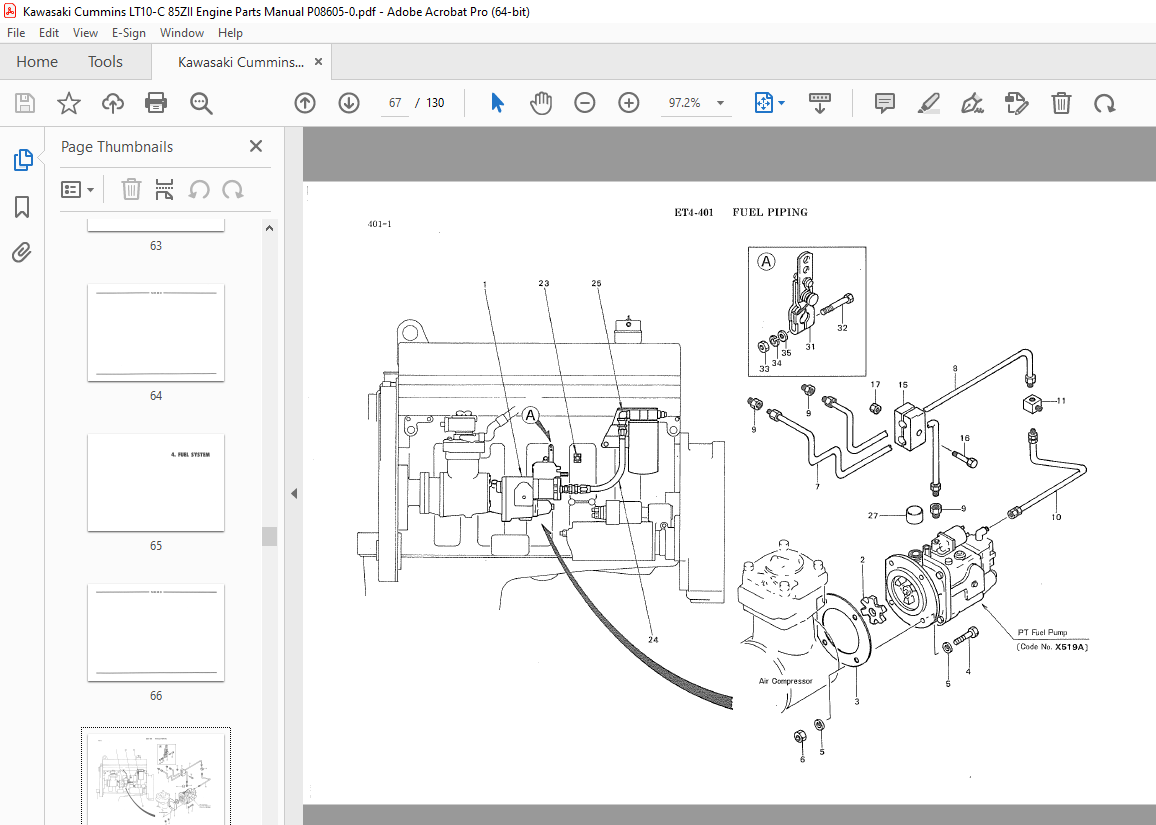Open the Sign document pen tool
Image resolution: width=1156 pixels, height=825 pixels.
tap(972, 103)
